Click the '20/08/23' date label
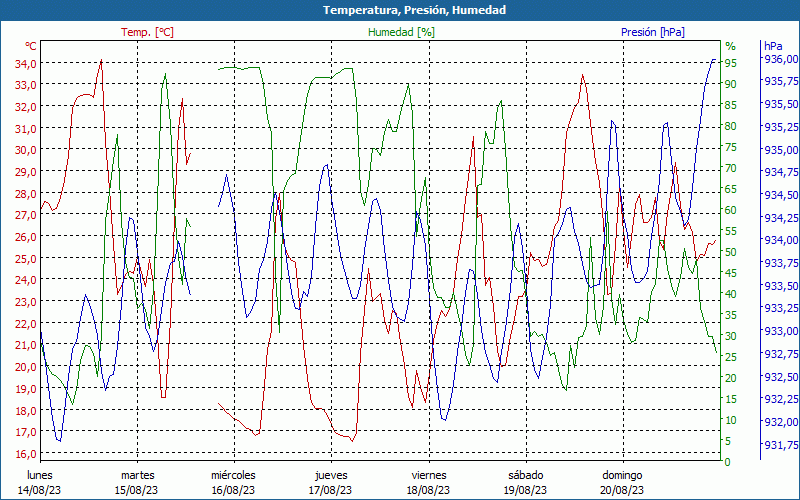This screenshot has height=500, width=800. coord(622,490)
